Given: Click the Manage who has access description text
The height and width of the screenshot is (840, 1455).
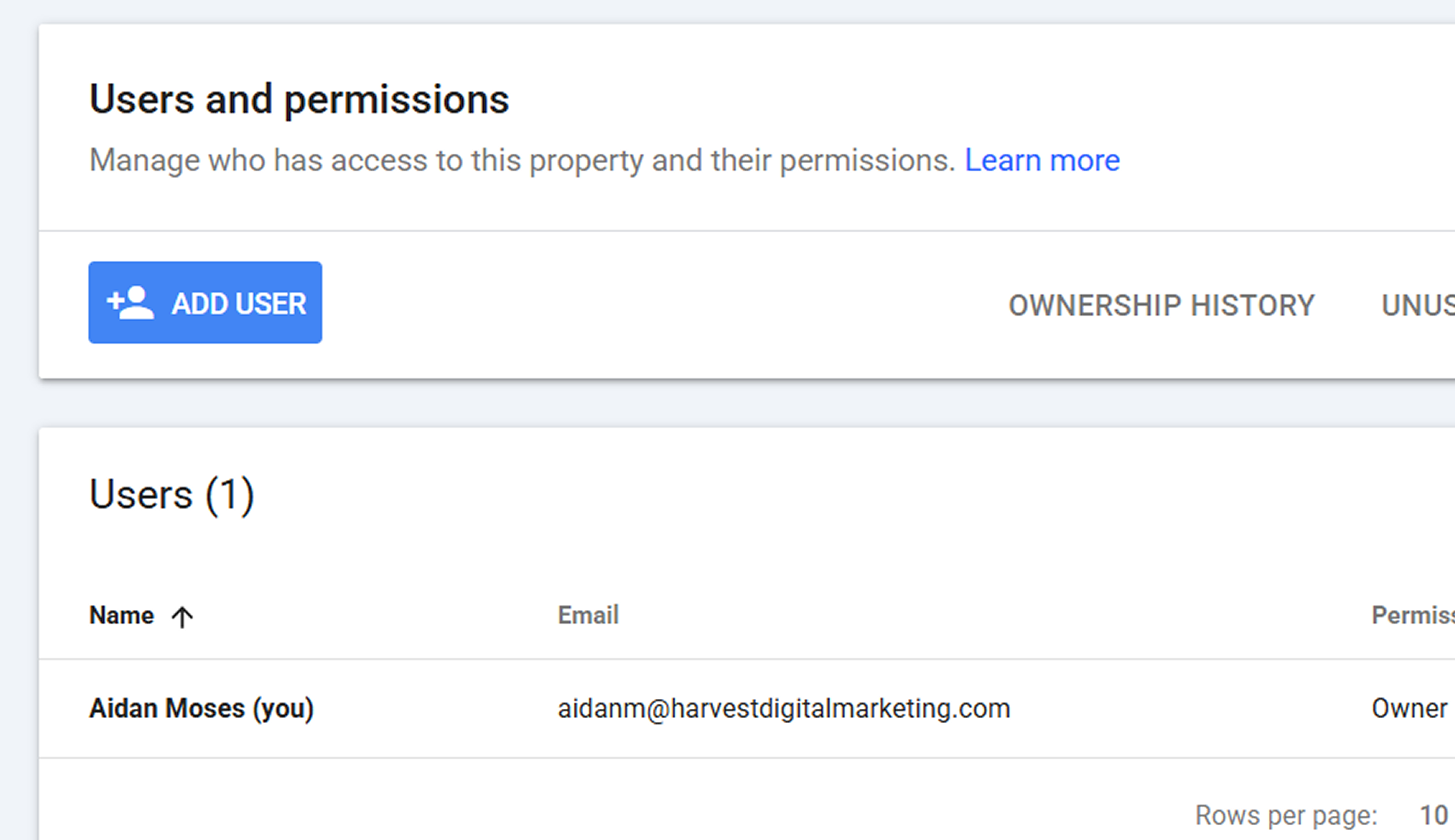Looking at the screenshot, I should [523, 160].
